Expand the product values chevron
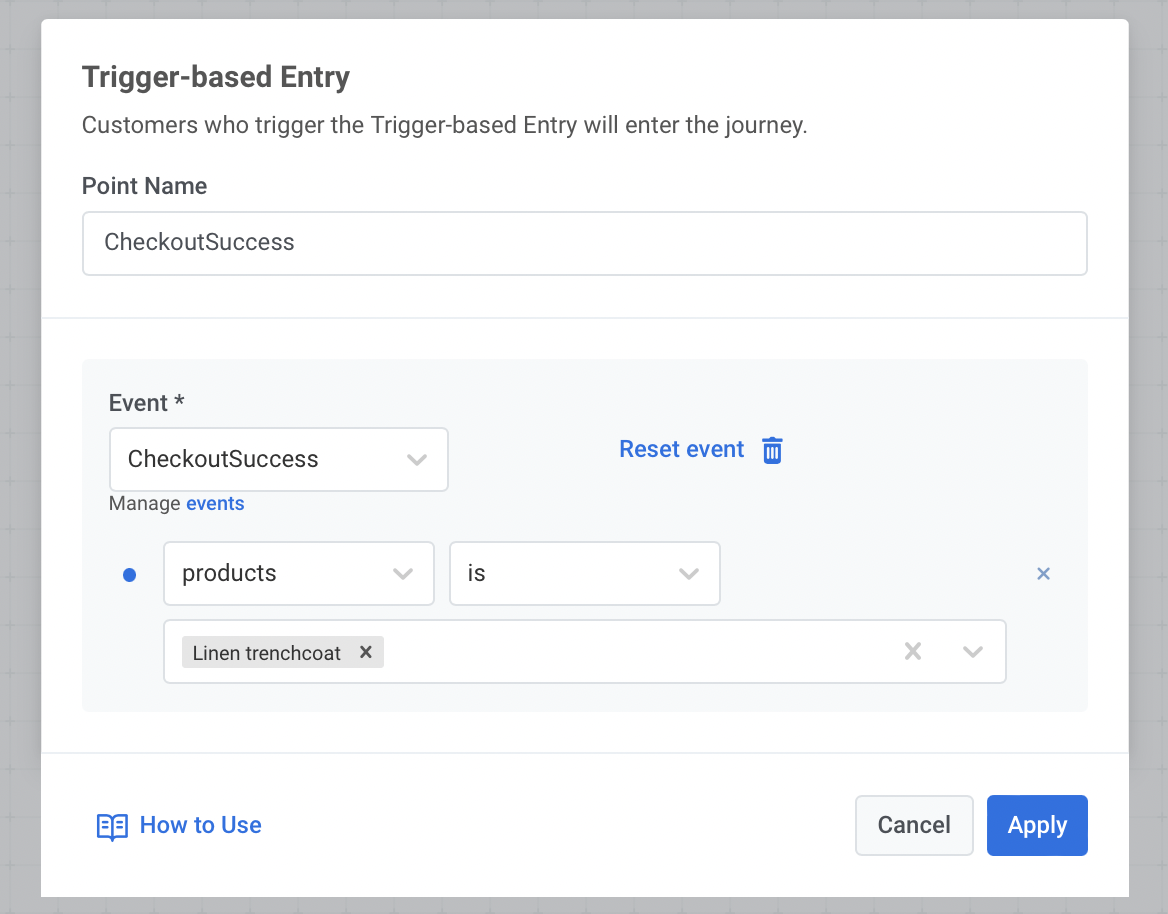This screenshot has height=914, width=1168. click(x=972, y=652)
